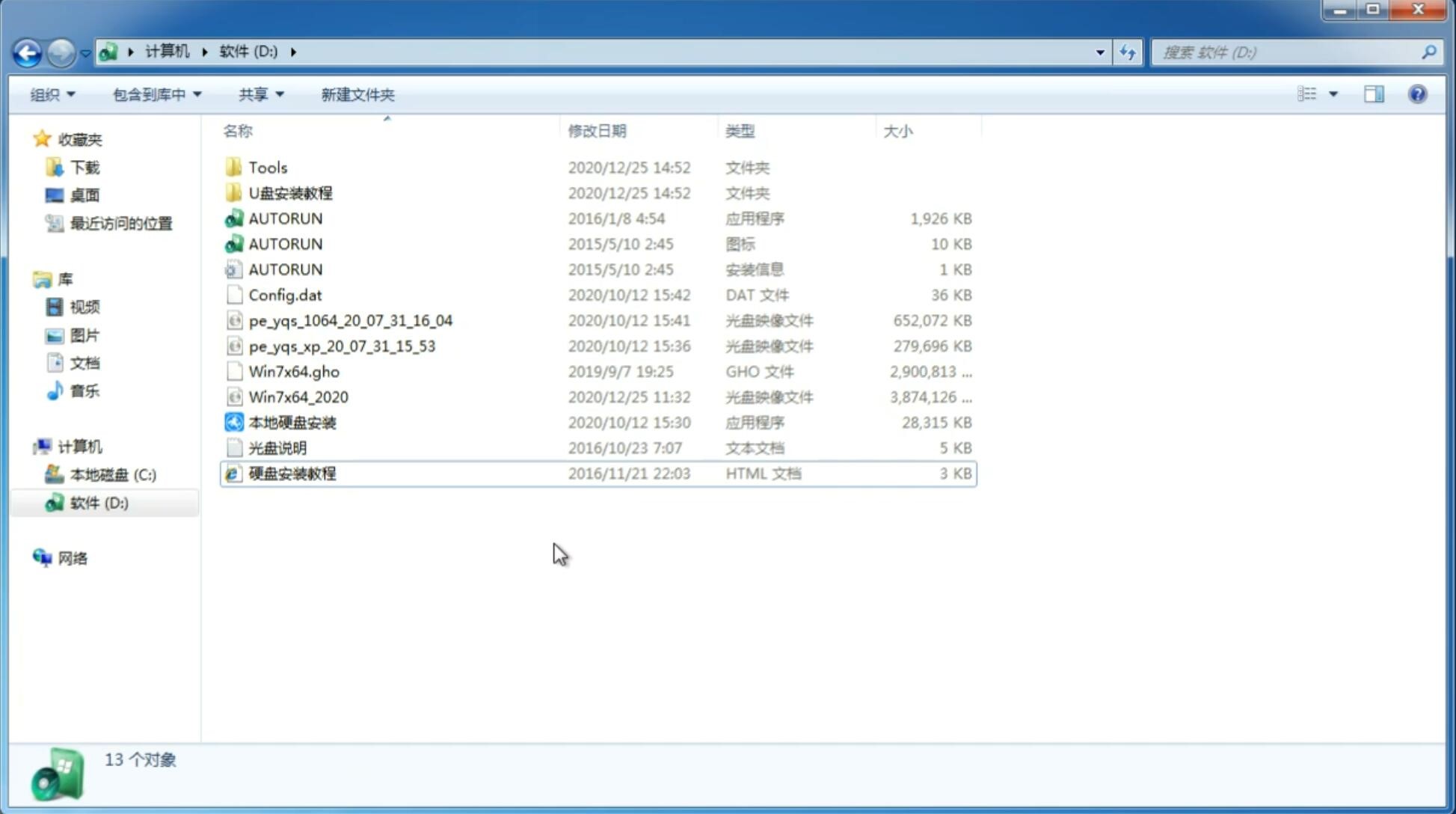1456x814 pixels.
Task: Open Win7x64.gho Ghost file
Action: [x=294, y=371]
